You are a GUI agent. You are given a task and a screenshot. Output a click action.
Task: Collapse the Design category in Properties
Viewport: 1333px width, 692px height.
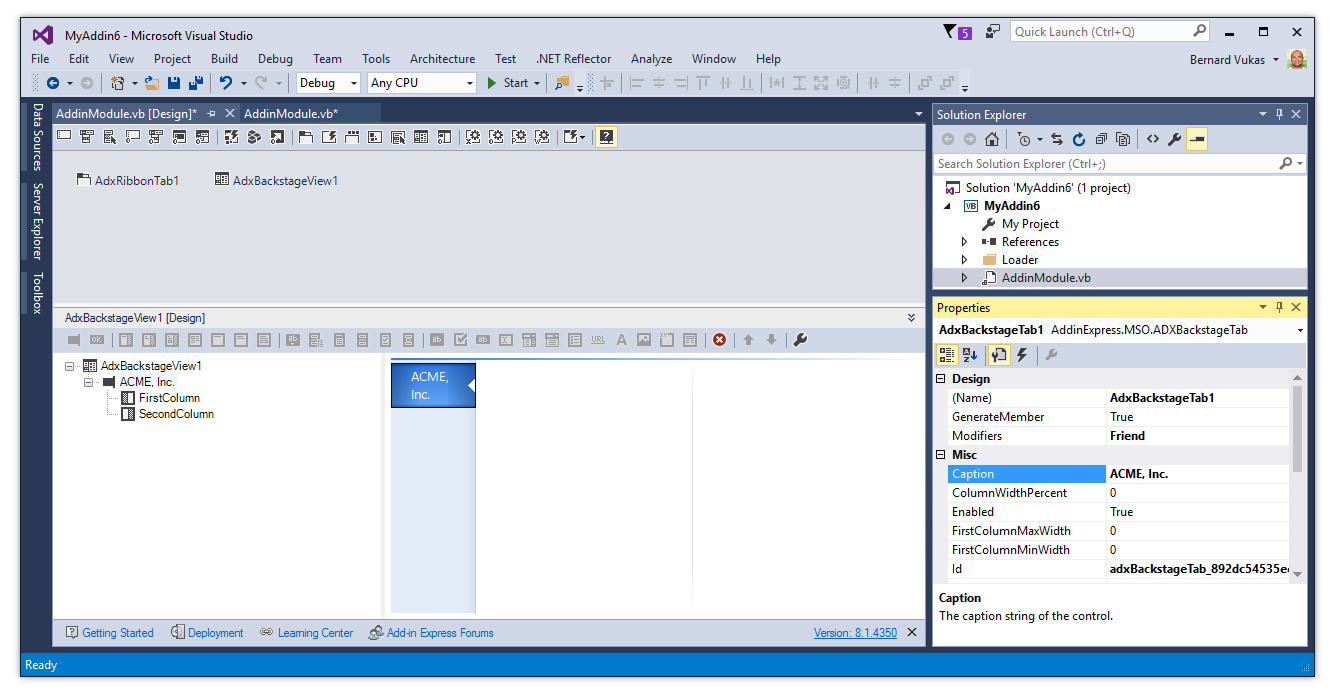coord(940,379)
